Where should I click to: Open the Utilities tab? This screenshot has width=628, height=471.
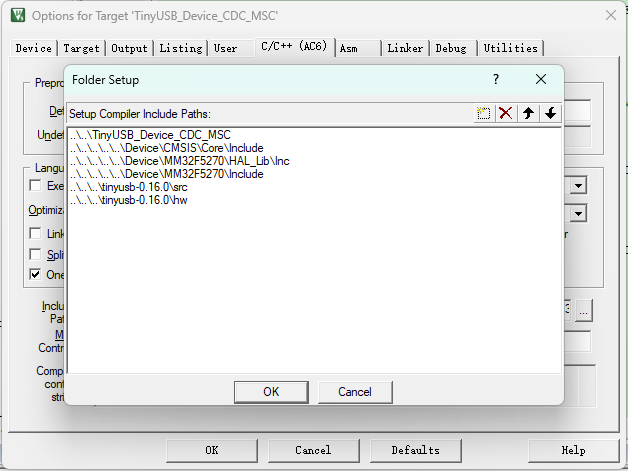coord(511,48)
